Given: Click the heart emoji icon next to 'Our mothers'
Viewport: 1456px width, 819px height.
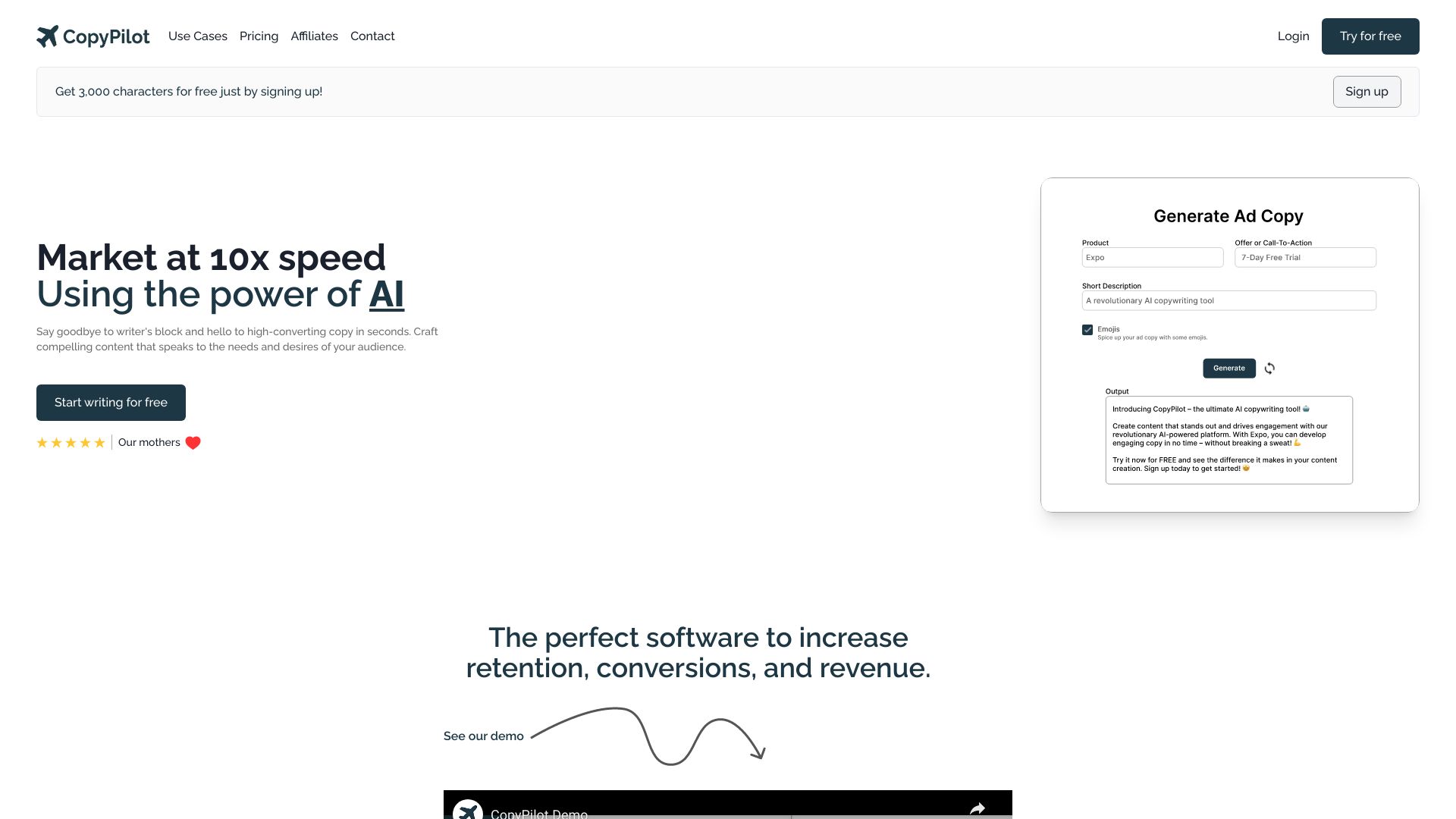Looking at the screenshot, I should coord(192,442).
